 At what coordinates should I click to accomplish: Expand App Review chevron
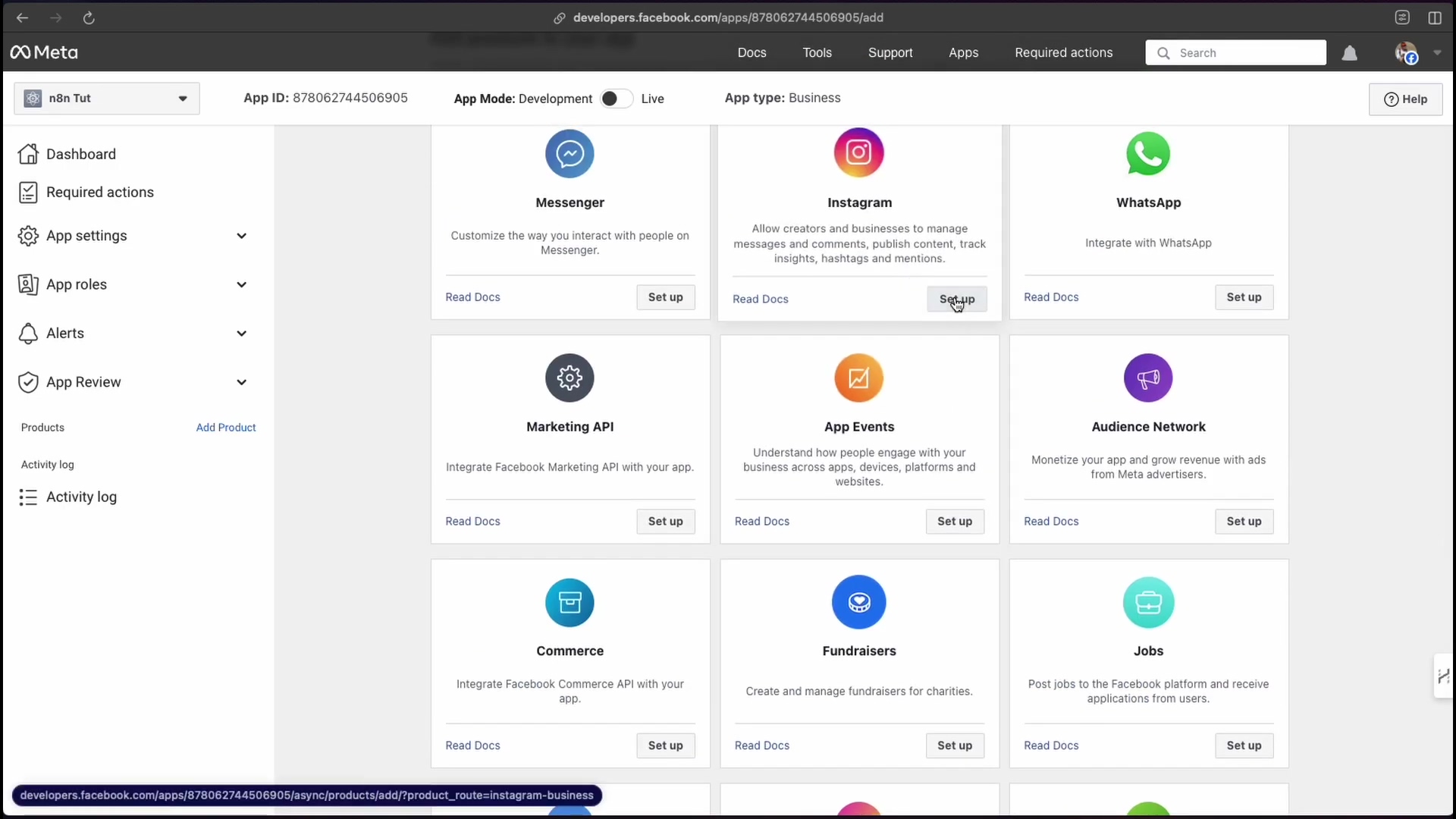click(x=241, y=382)
